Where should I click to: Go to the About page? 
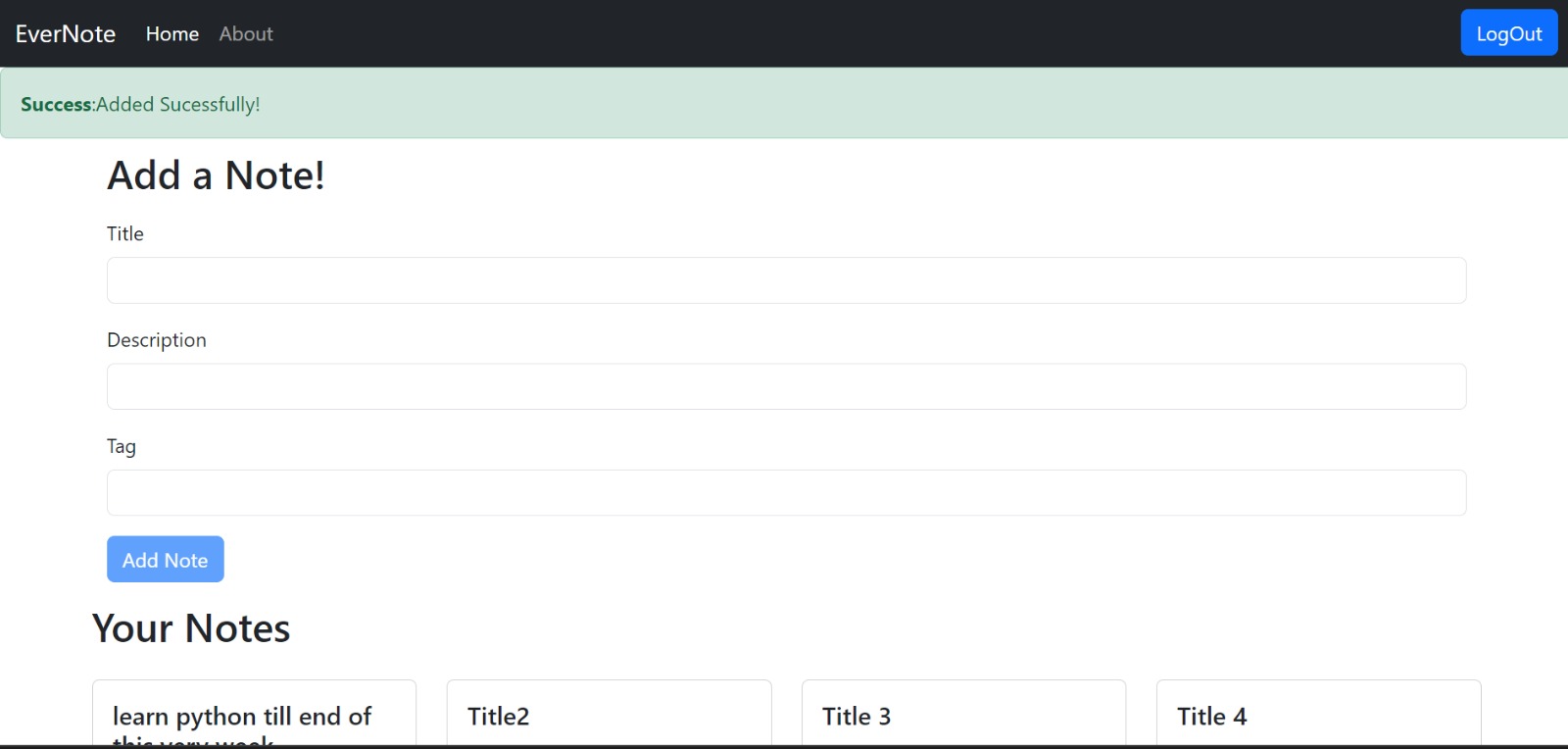[x=246, y=33]
